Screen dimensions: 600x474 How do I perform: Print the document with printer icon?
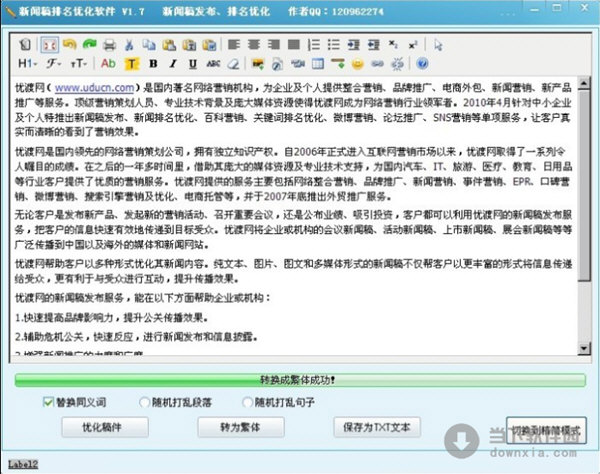pyautogui.click(x=109, y=45)
